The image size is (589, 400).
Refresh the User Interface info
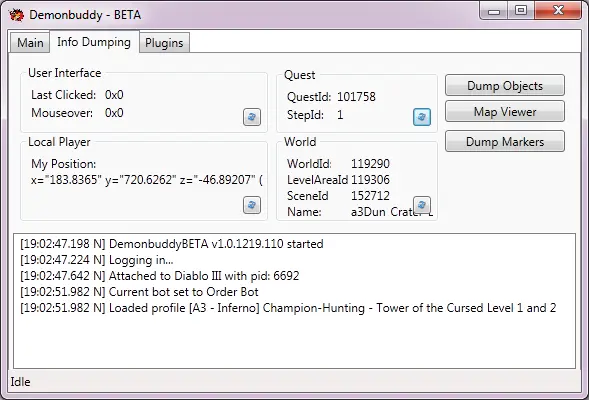point(252,117)
